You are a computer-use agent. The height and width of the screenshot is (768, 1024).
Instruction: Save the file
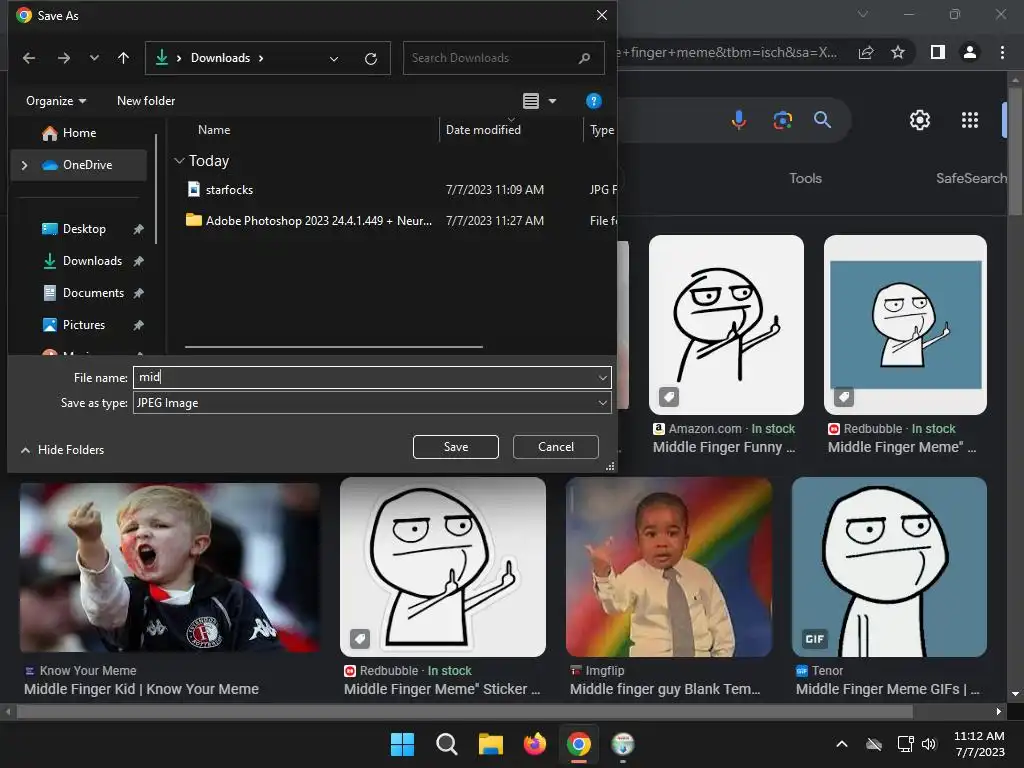point(456,447)
